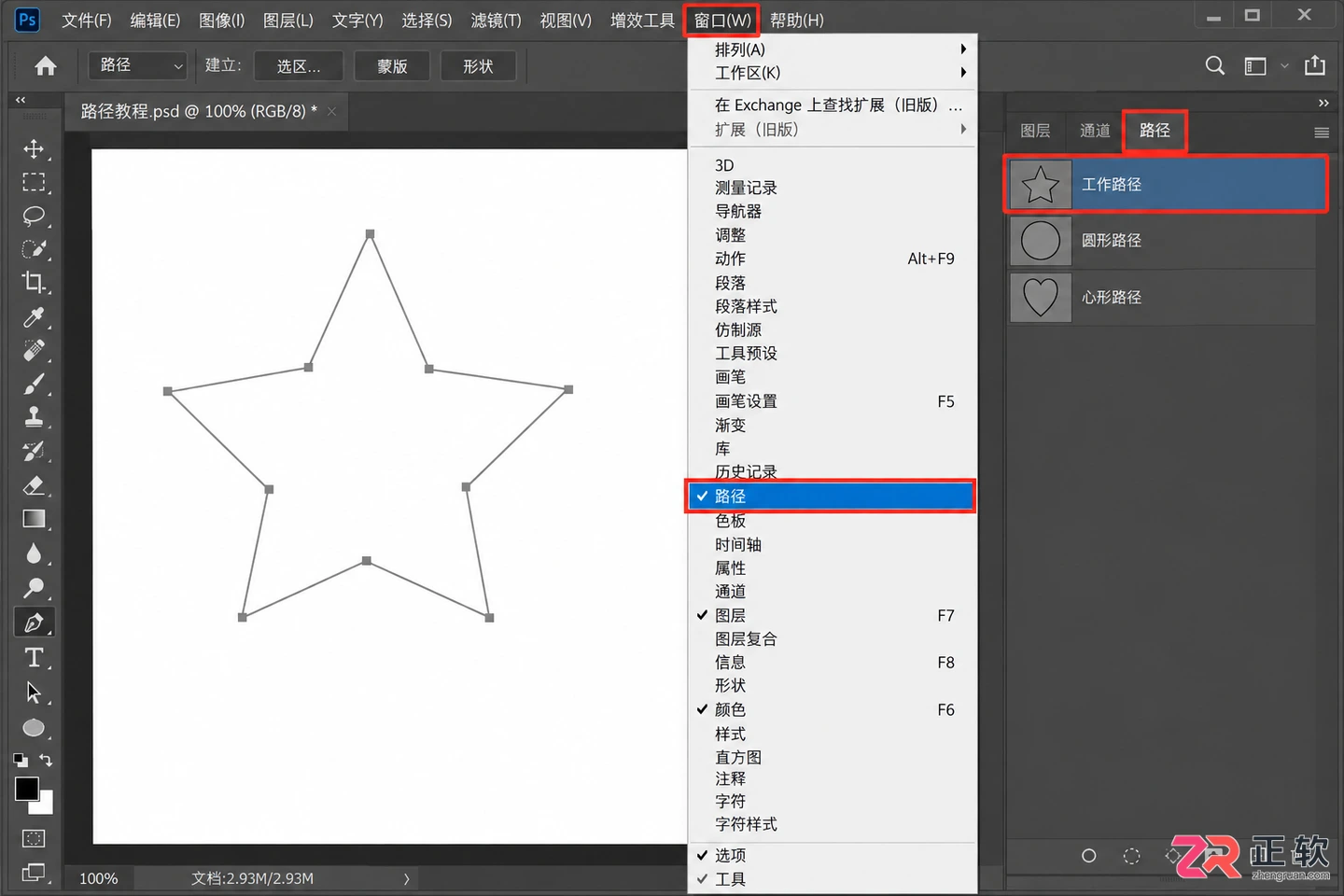The width and height of the screenshot is (1344, 896).
Task: Open the Search magnifier icon
Action: [1214, 65]
